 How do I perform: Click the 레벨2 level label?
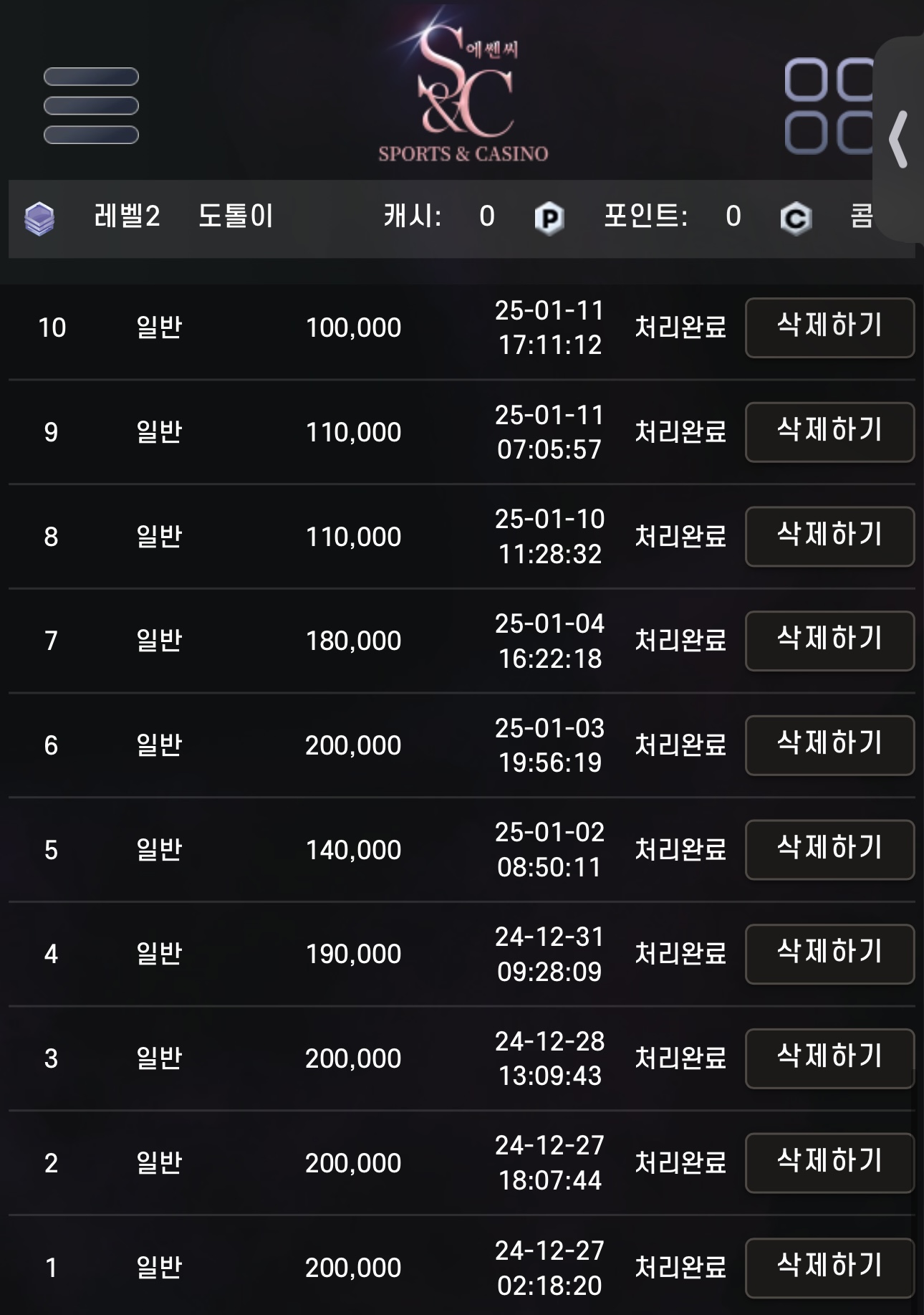(x=127, y=216)
